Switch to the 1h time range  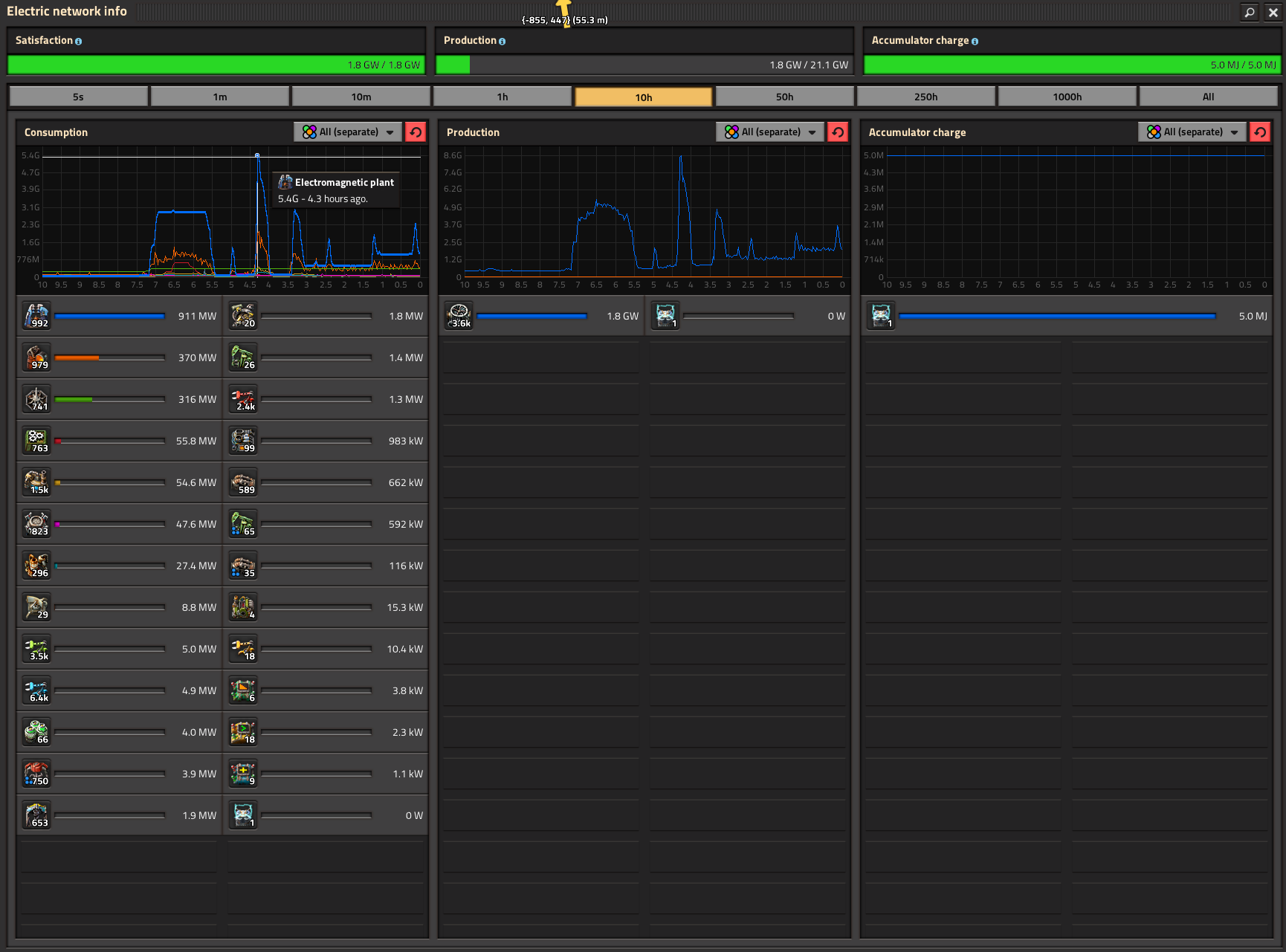click(503, 97)
